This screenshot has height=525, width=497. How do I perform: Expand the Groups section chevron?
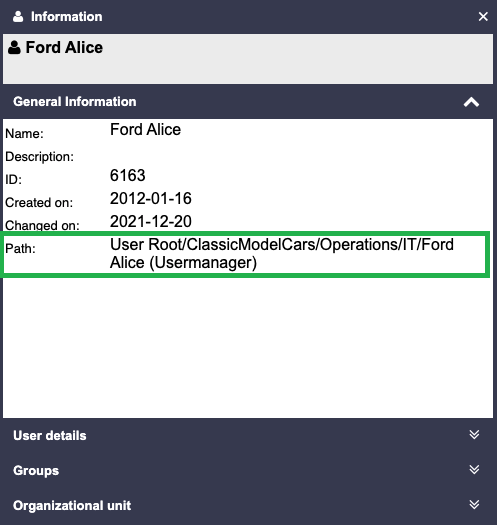click(x=474, y=469)
